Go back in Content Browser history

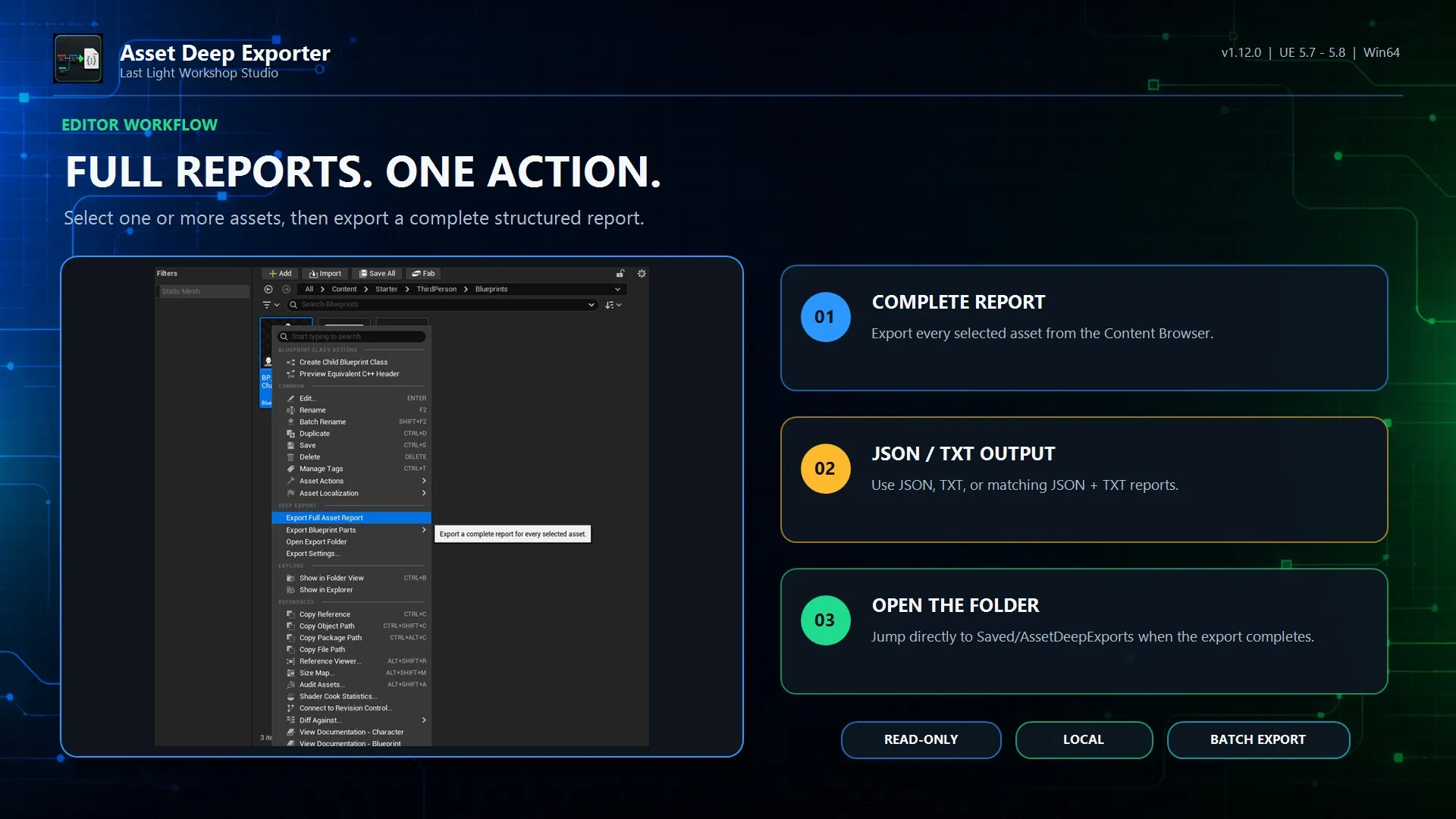(x=268, y=289)
